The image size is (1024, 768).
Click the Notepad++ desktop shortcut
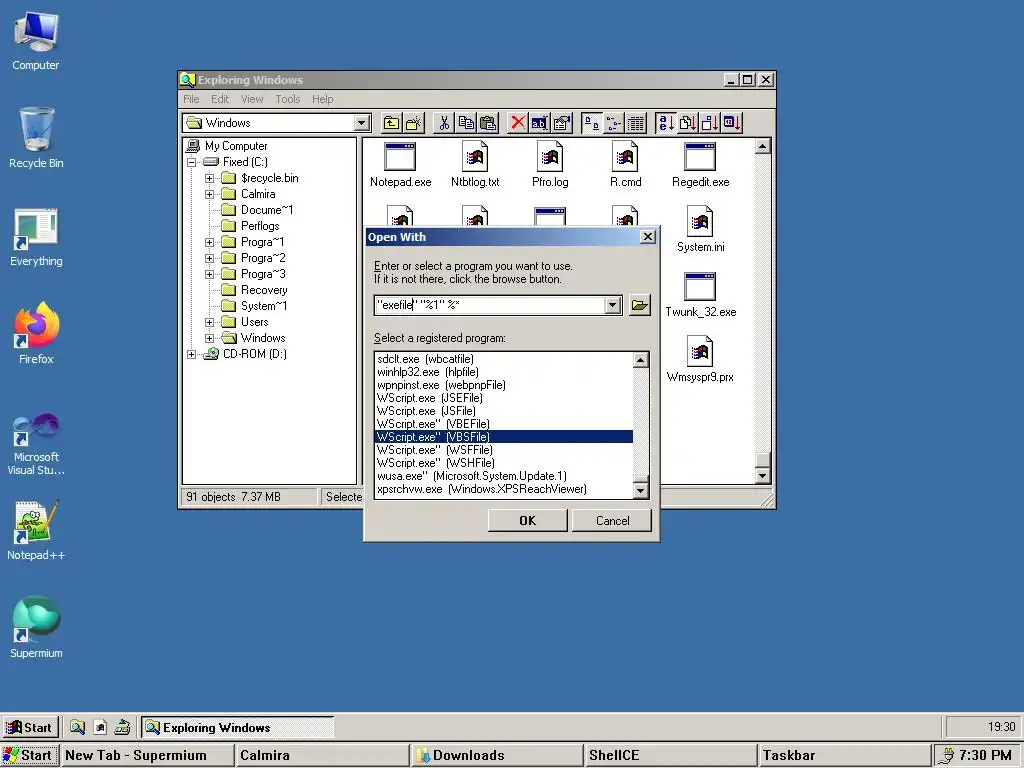point(36,530)
